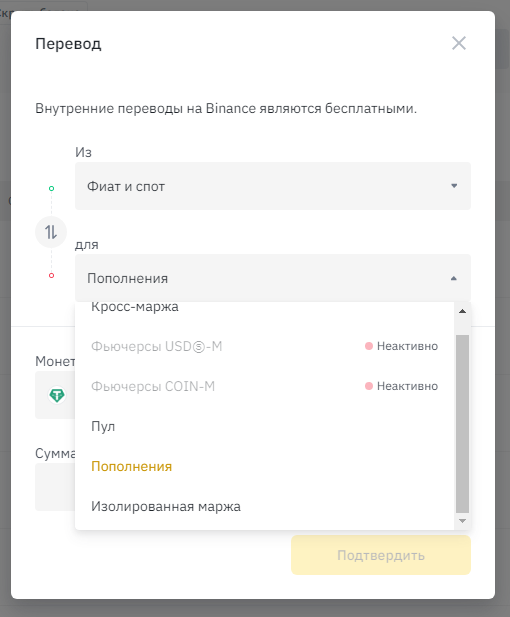
Task: Click the green Tether coin icon
Action: 57,395
